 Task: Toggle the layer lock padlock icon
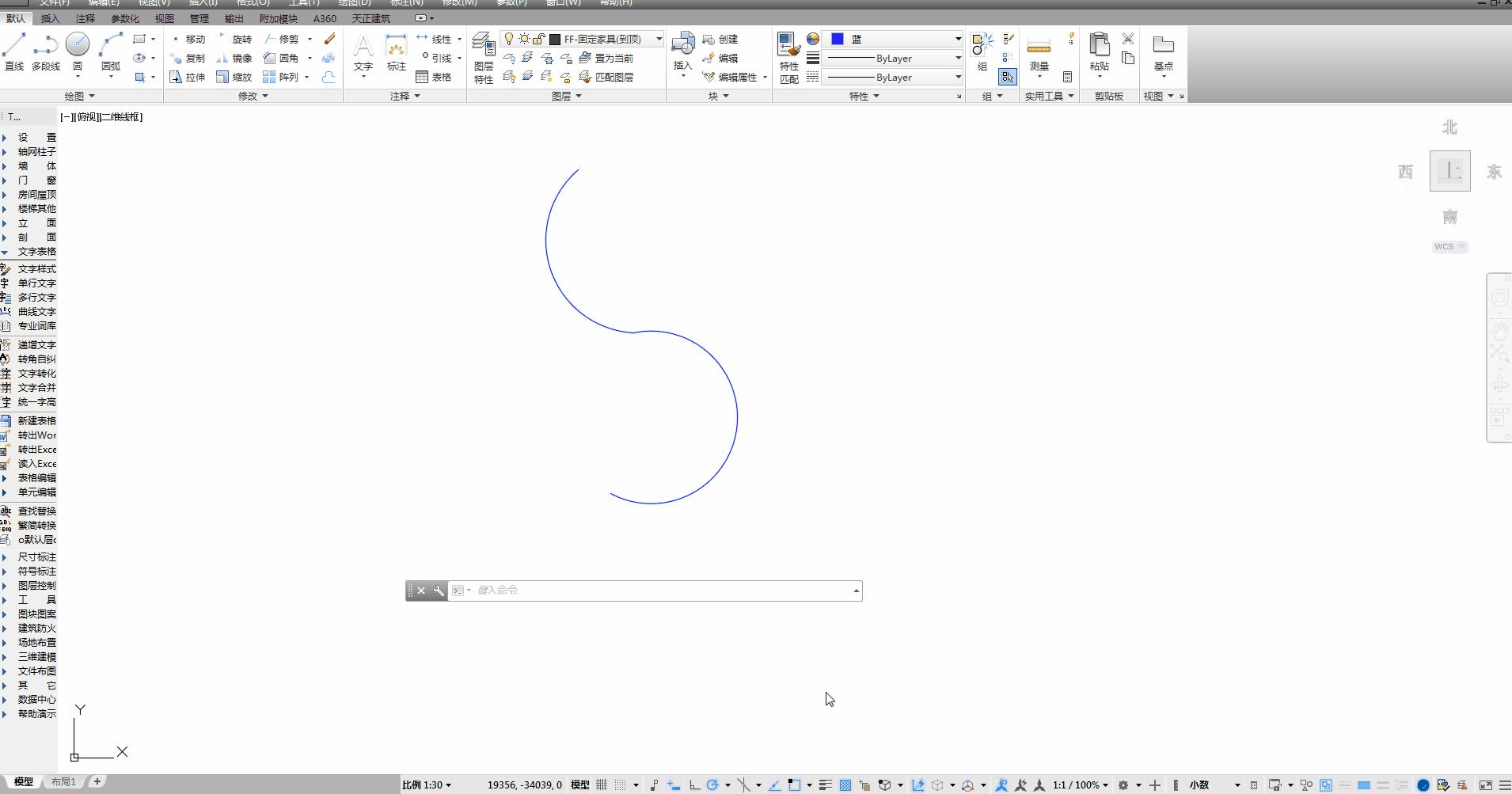(538, 39)
